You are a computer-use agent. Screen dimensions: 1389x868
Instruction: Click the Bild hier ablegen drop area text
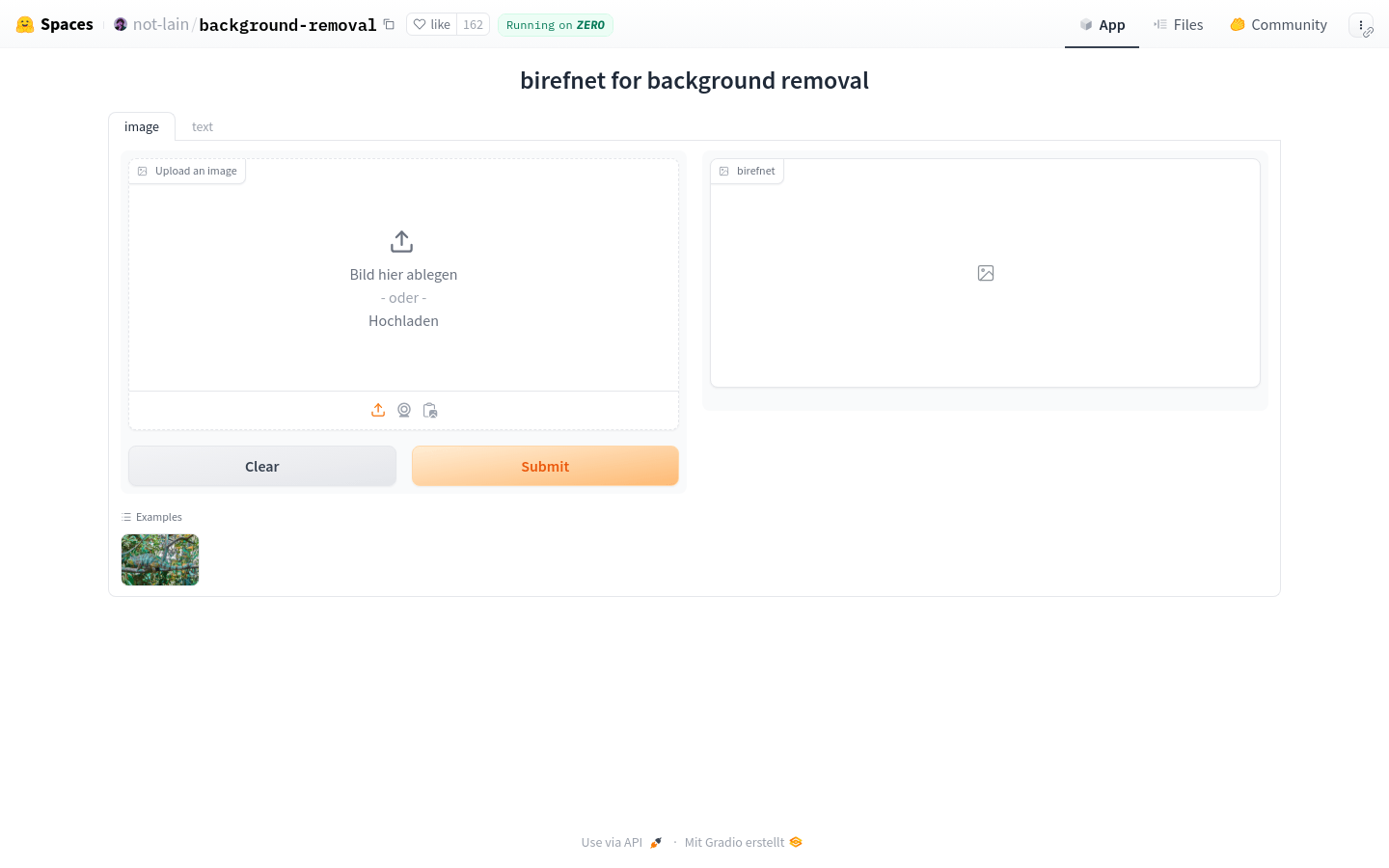[403, 275]
